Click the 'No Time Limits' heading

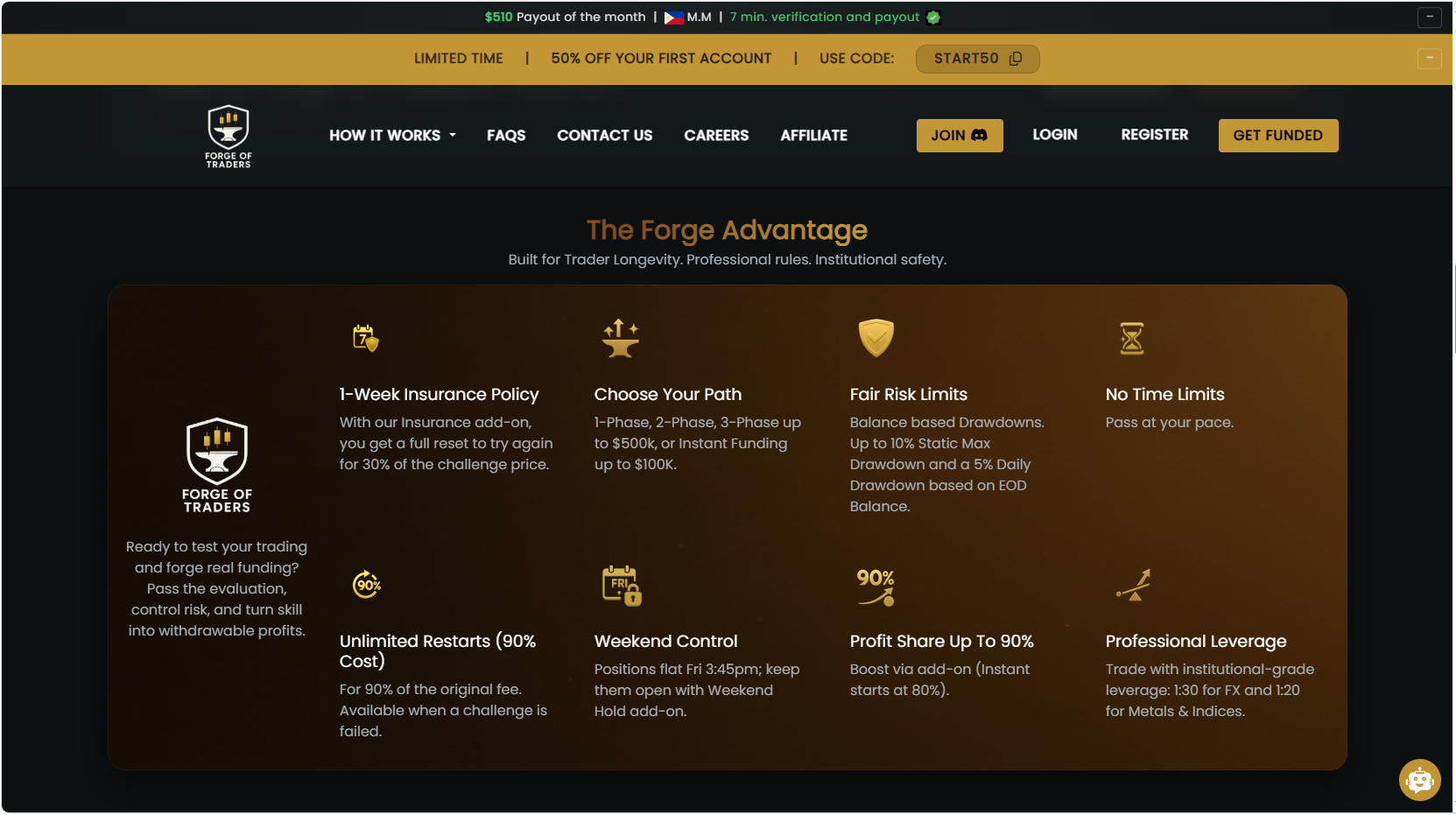click(x=1165, y=395)
